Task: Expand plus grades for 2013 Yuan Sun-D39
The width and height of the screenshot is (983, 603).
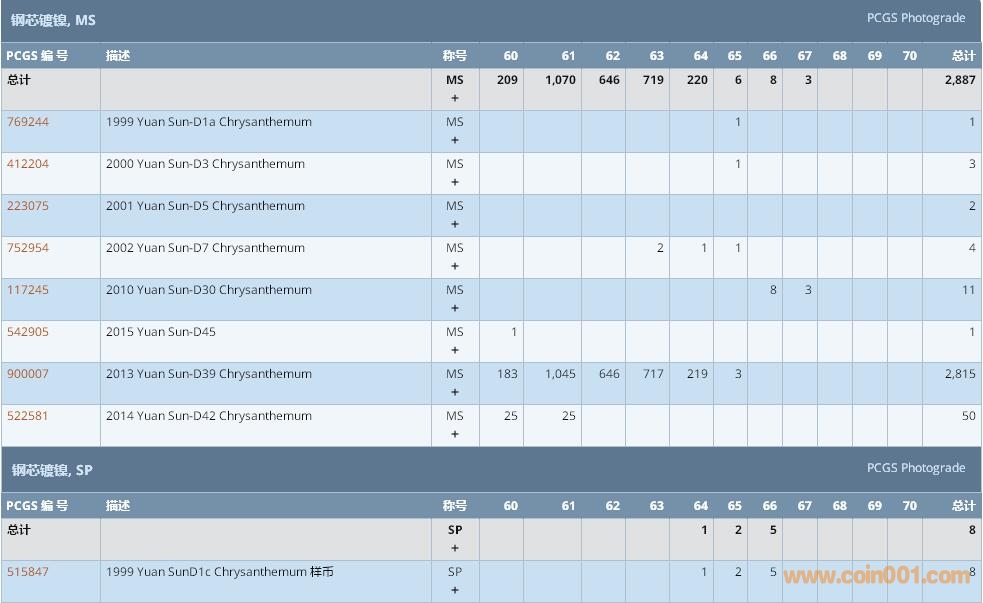Action: [x=455, y=392]
